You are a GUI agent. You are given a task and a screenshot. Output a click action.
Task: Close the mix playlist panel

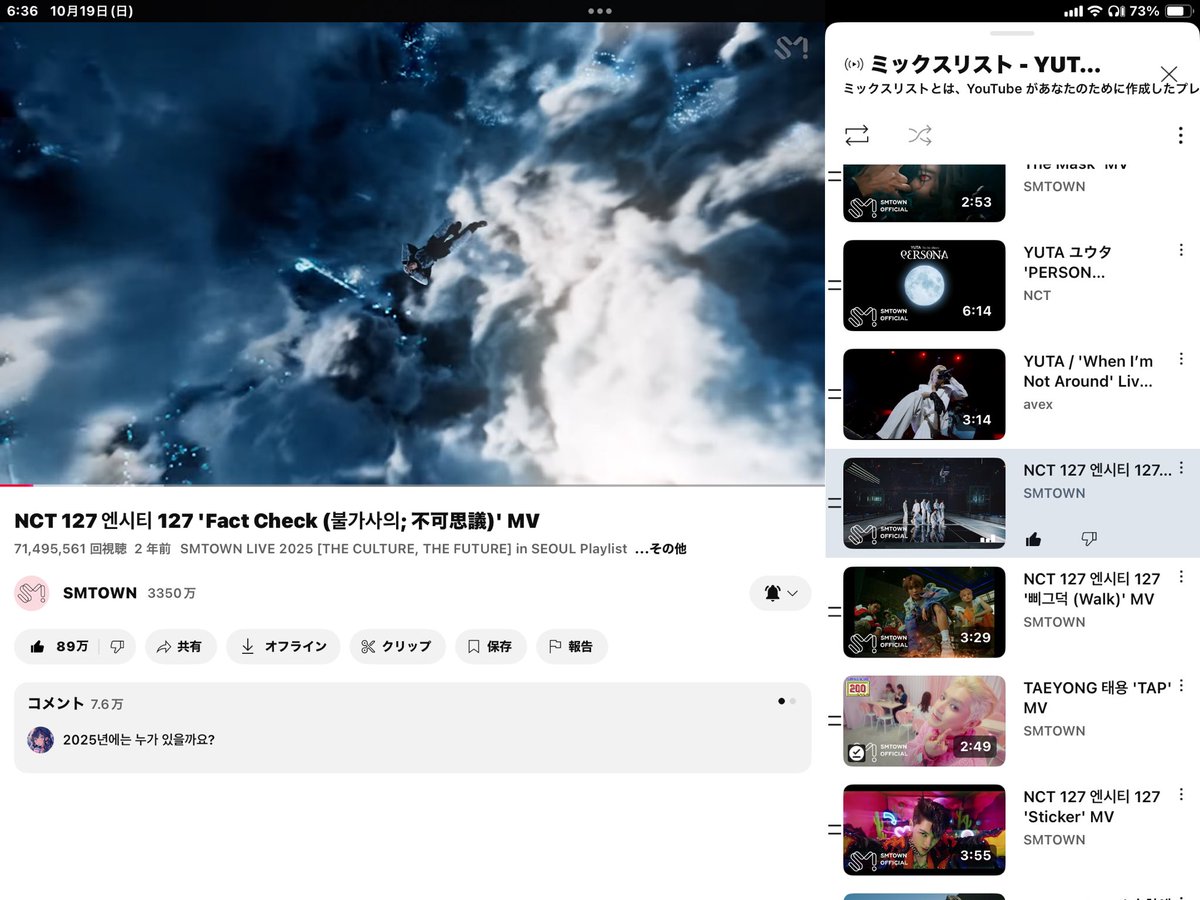tap(1169, 74)
